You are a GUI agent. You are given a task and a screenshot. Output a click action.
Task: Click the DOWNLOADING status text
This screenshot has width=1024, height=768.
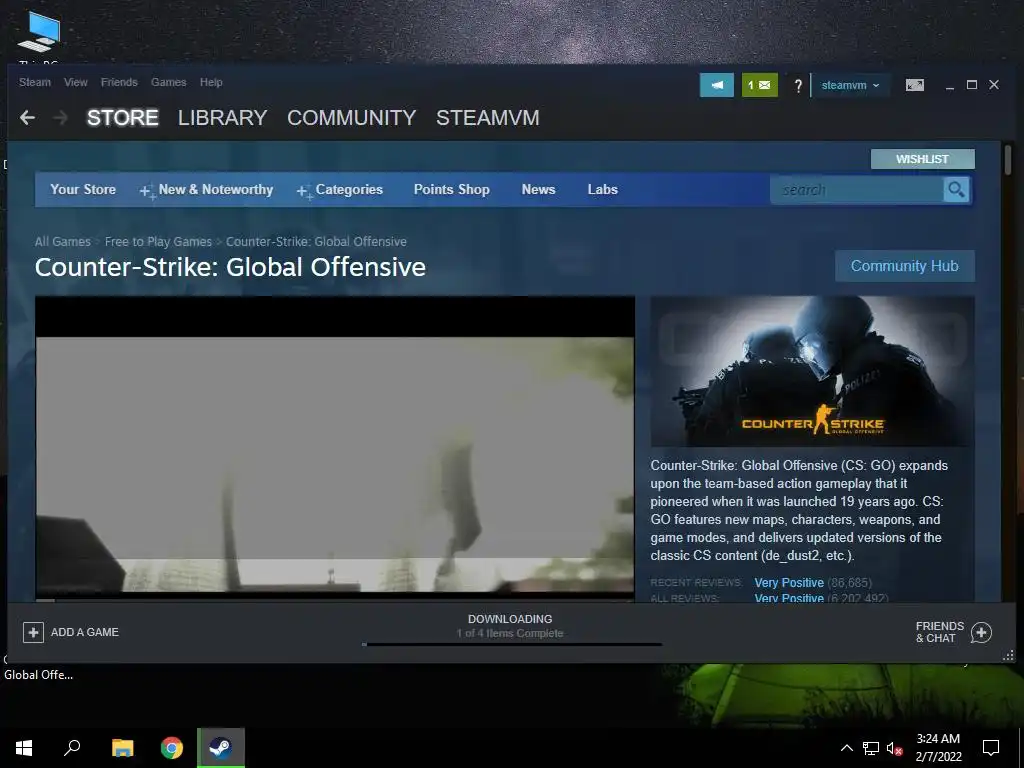pos(510,618)
